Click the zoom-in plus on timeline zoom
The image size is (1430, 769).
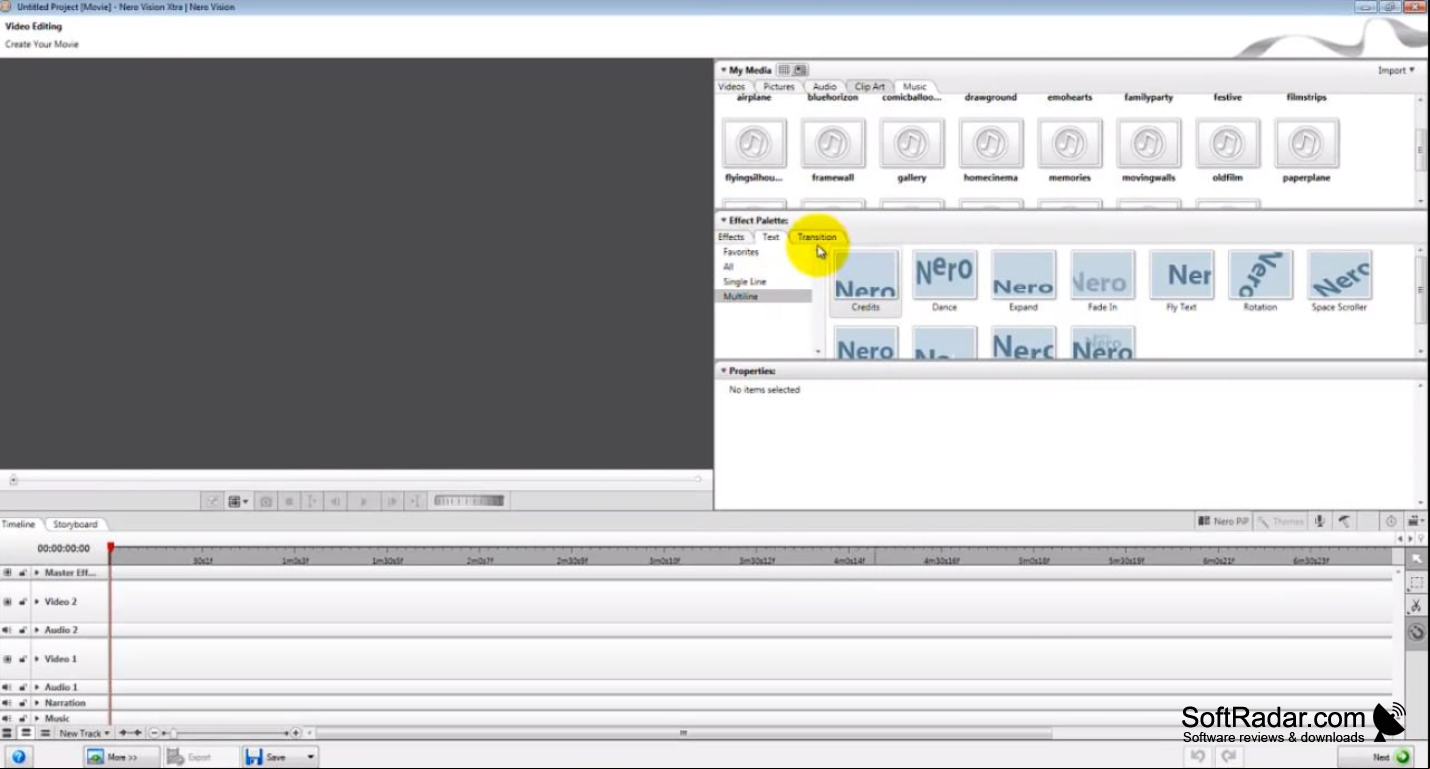coord(296,733)
